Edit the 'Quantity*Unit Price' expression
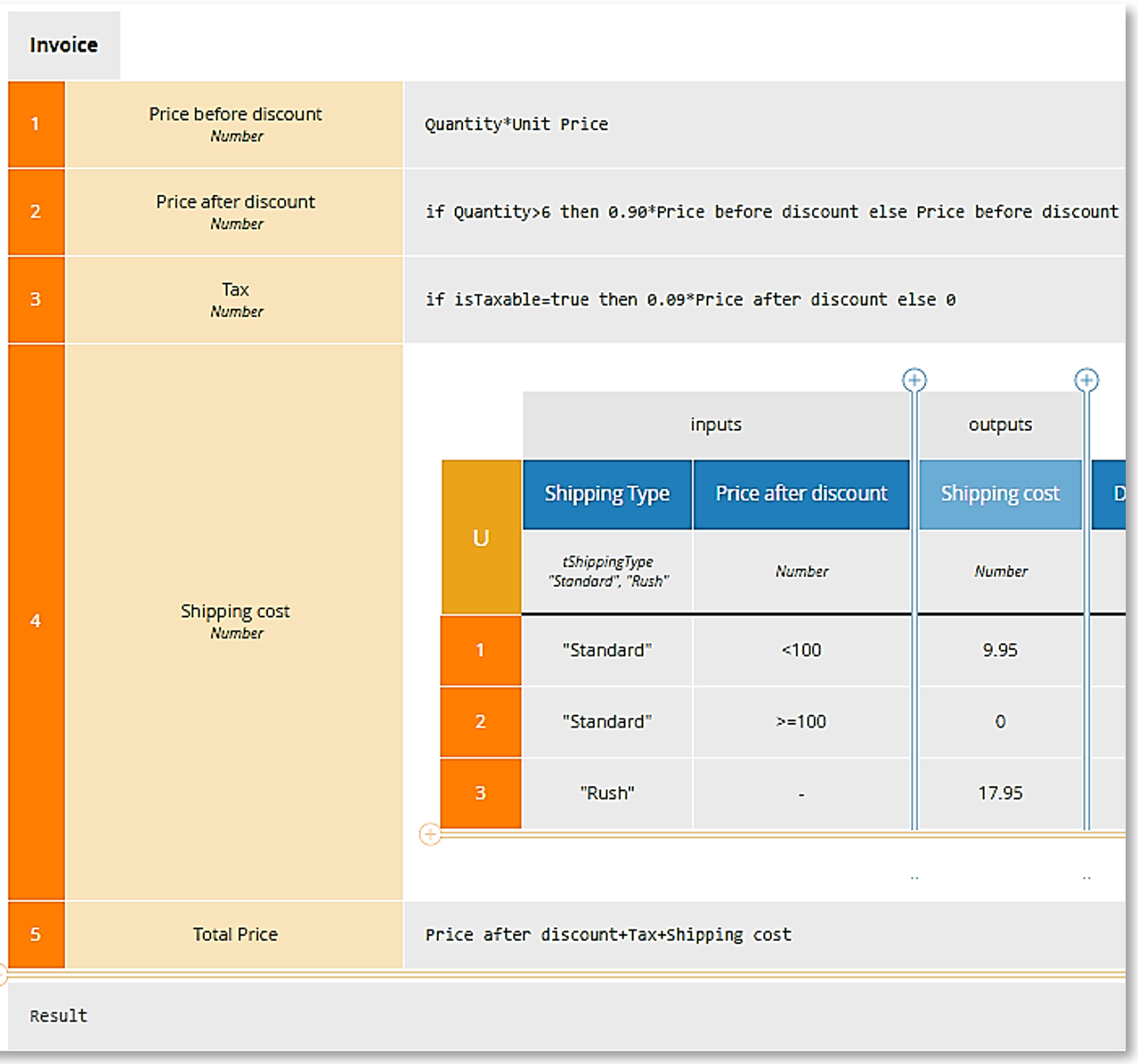Image resolution: width=1138 pixels, height=1064 pixels. click(x=765, y=124)
